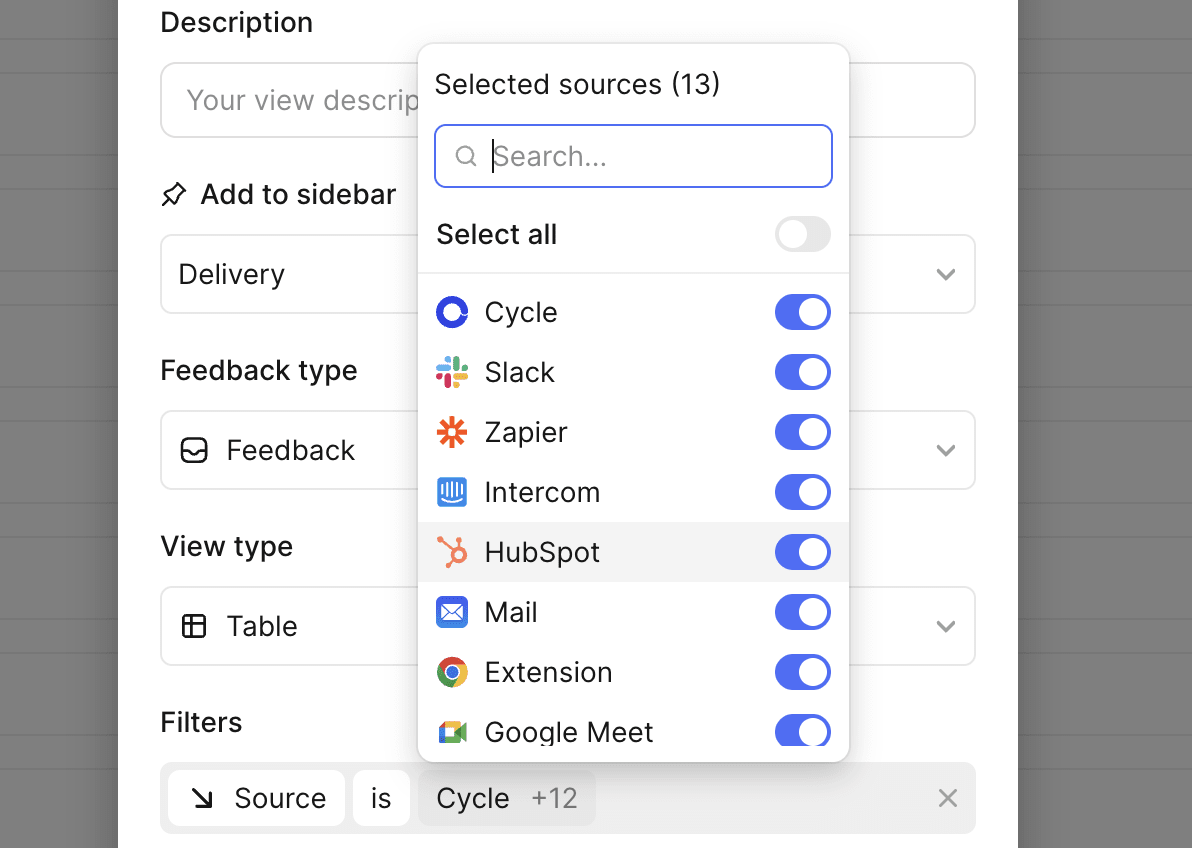This screenshot has height=848, width=1192.
Task: Remove the Source filter with the X
Action: click(x=947, y=798)
